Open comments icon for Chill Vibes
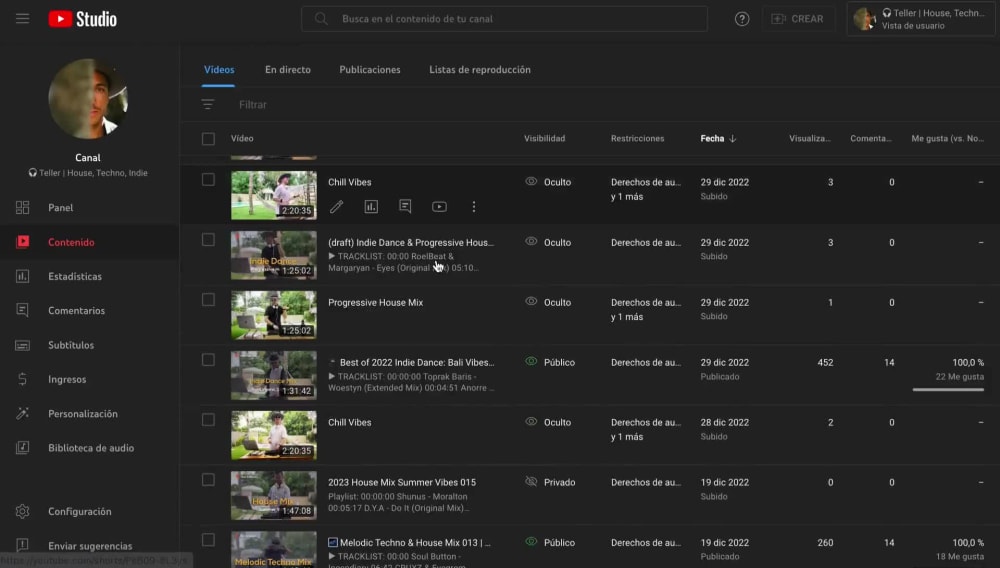This screenshot has width=1000, height=568. point(405,207)
